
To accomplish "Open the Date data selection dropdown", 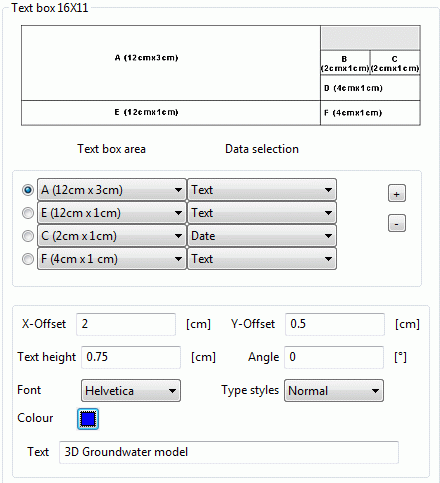I will point(262,236).
